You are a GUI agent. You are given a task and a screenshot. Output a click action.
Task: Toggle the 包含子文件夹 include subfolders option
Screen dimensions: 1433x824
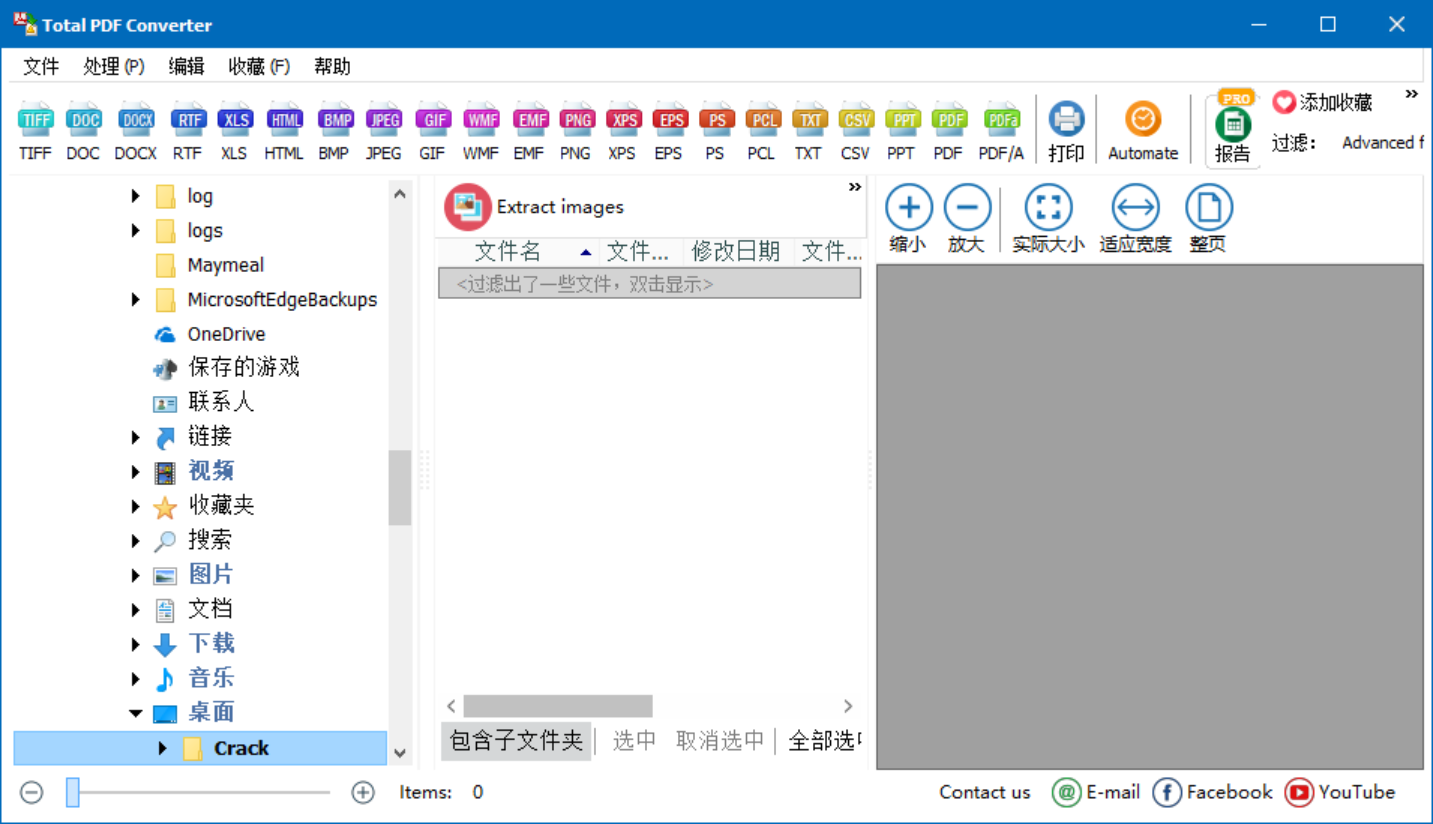[x=516, y=741]
